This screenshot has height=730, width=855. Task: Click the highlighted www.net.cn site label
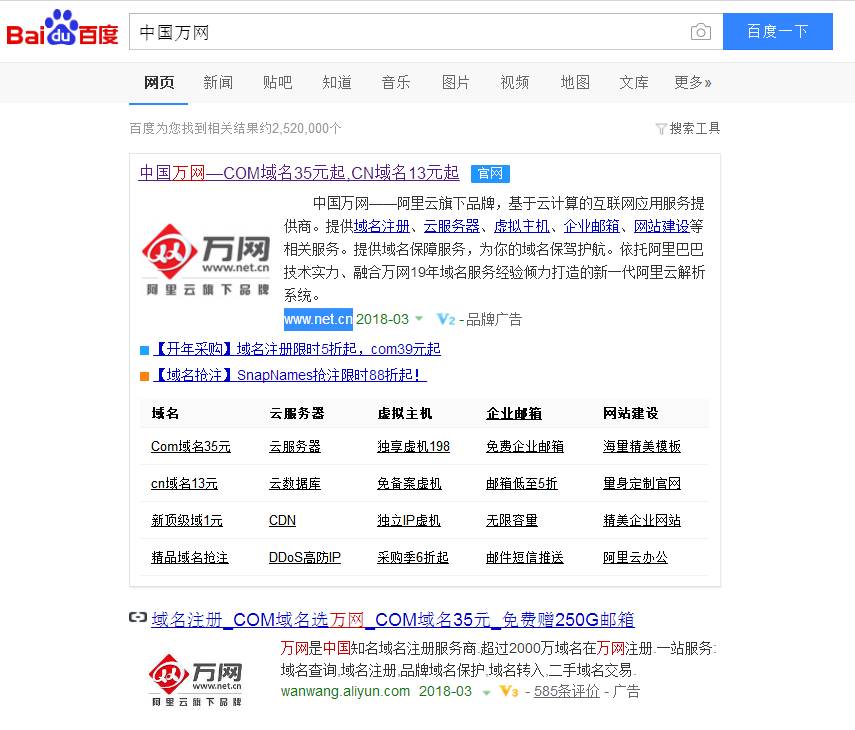317,319
